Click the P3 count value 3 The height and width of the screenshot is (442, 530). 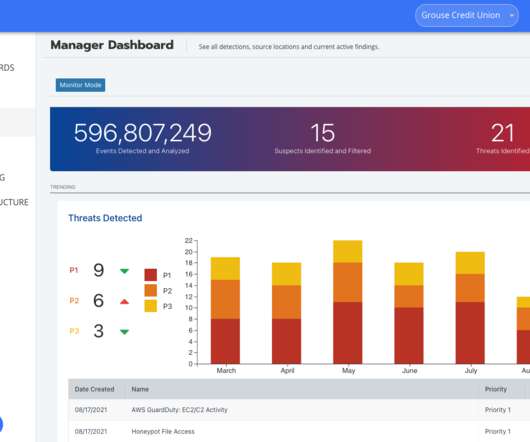pyautogui.click(x=98, y=331)
